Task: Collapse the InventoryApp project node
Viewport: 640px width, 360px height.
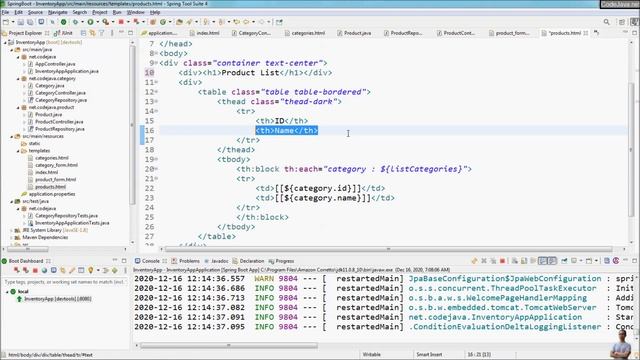Action: 5,42
